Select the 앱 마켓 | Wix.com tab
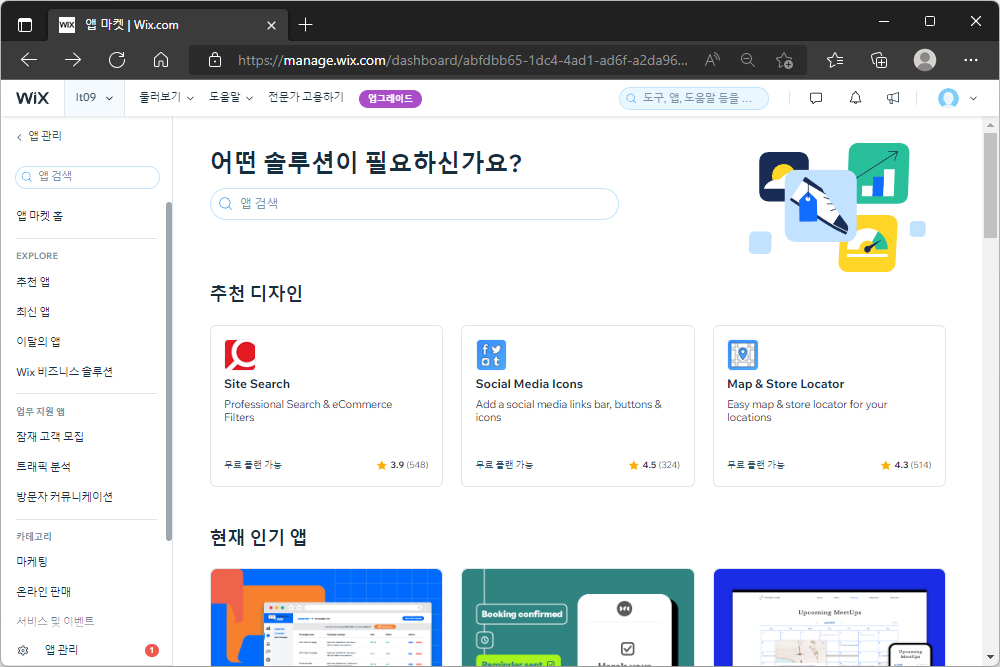The width and height of the screenshot is (1000, 667). (168, 25)
